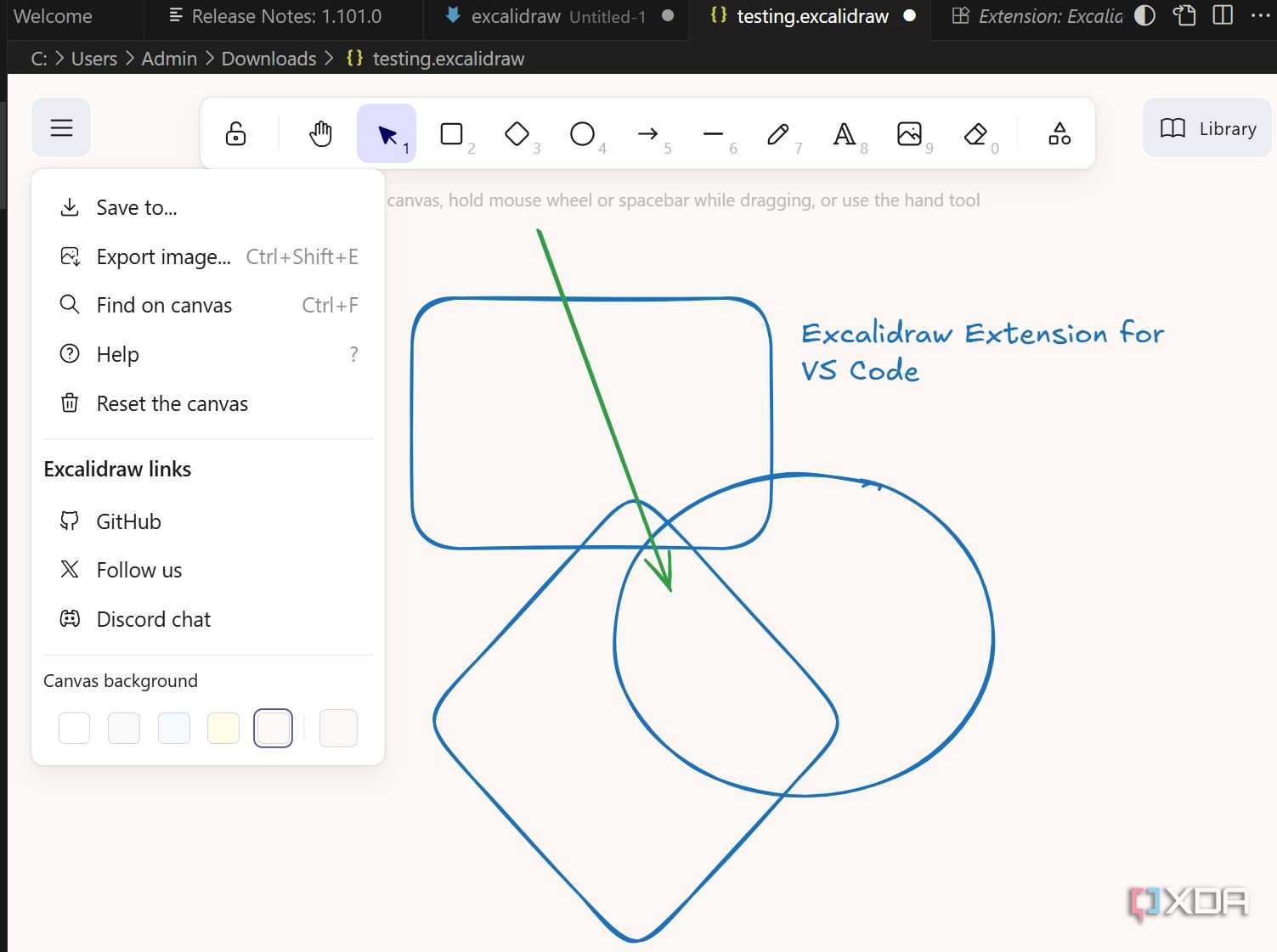The height and width of the screenshot is (952, 1277).
Task: Pick the light gray canvas background swatch
Action: pyautogui.click(x=124, y=728)
